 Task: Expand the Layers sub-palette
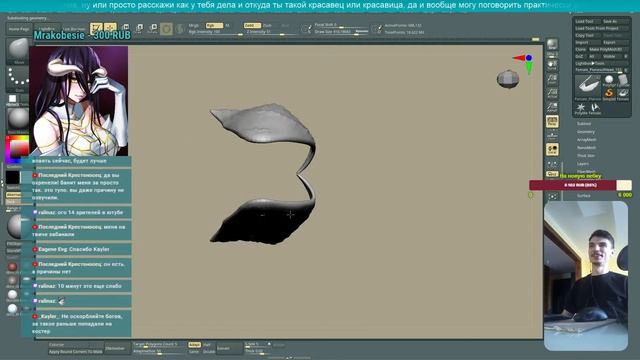point(583,164)
